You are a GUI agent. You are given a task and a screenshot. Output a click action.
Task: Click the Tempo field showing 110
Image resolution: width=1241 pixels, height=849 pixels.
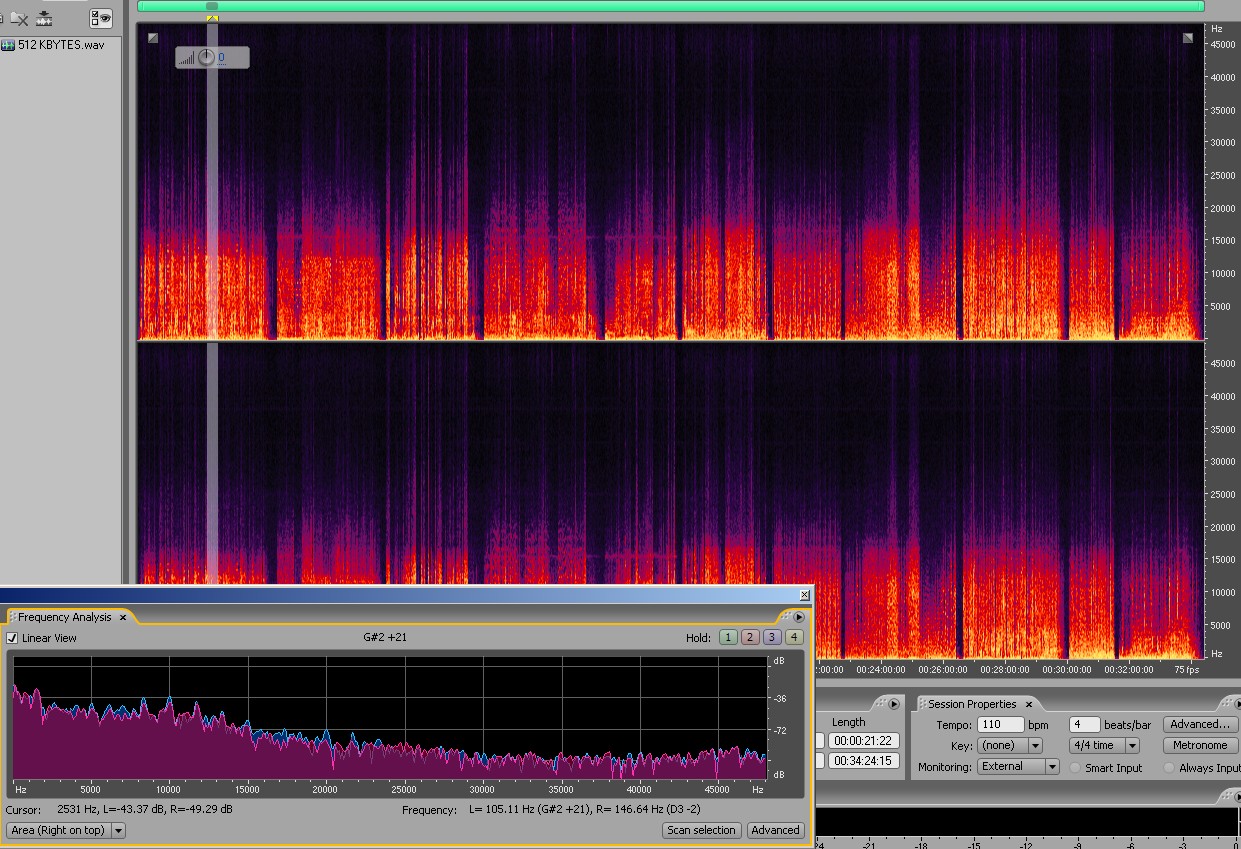(x=1000, y=724)
